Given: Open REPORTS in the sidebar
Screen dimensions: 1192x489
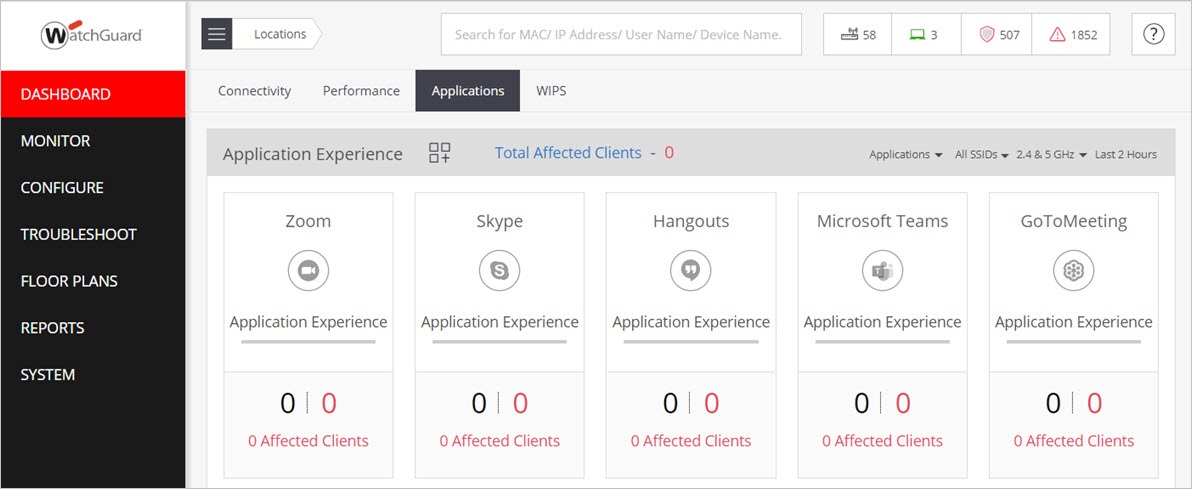Looking at the screenshot, I should coord(93,328).
